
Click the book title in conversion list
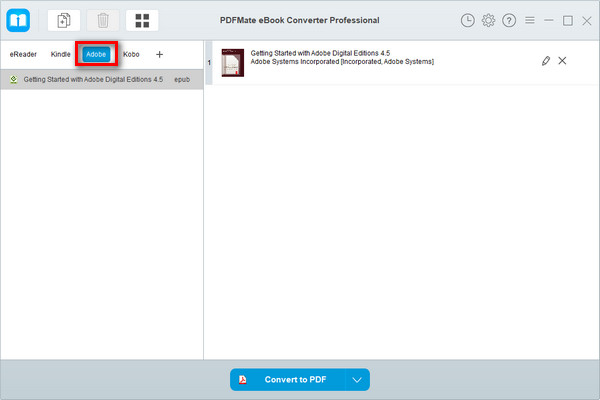pos(320,53)
